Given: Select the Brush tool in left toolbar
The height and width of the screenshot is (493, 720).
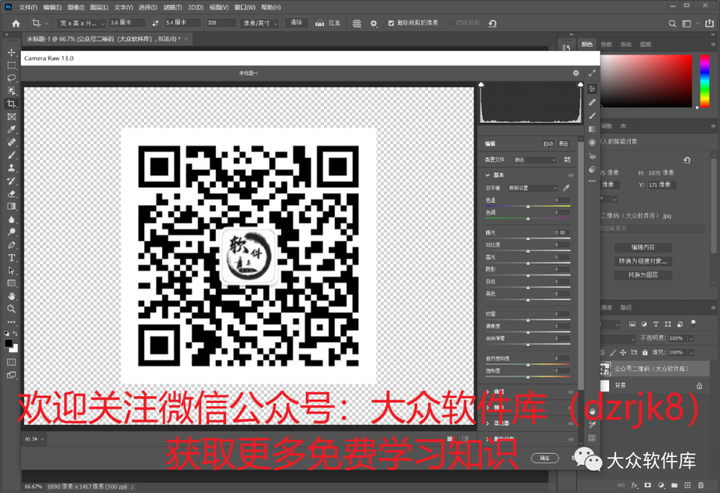Looking at the screenshot, I should [x=11, y=155].
